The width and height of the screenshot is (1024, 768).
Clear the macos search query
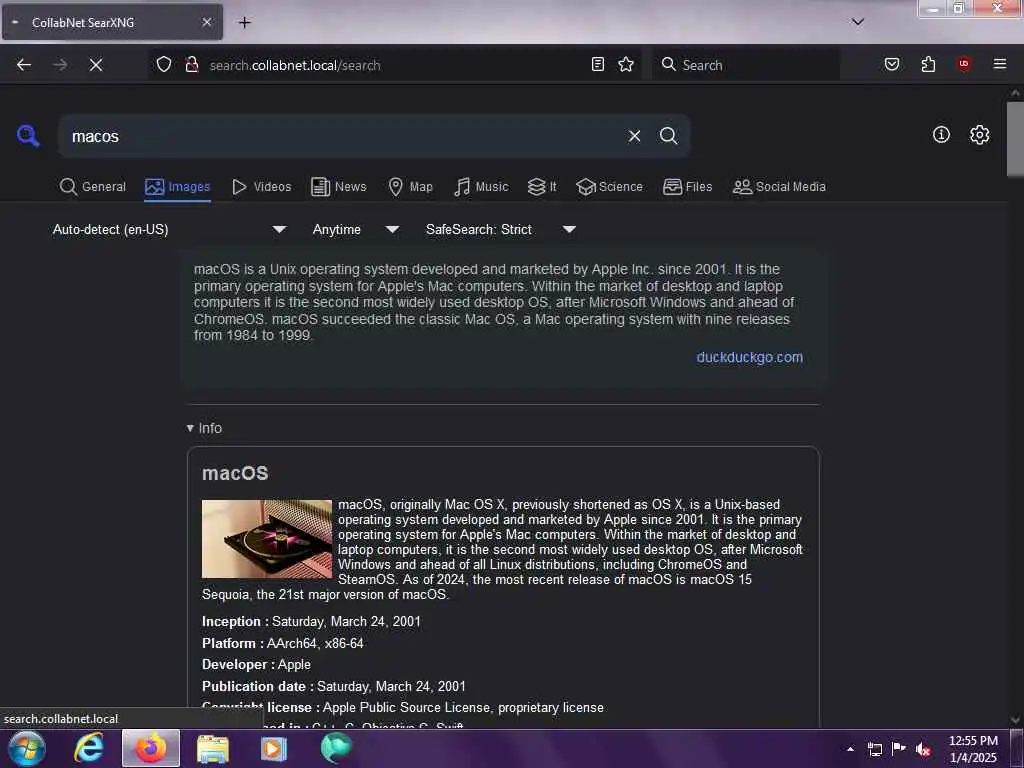(635, 136)
